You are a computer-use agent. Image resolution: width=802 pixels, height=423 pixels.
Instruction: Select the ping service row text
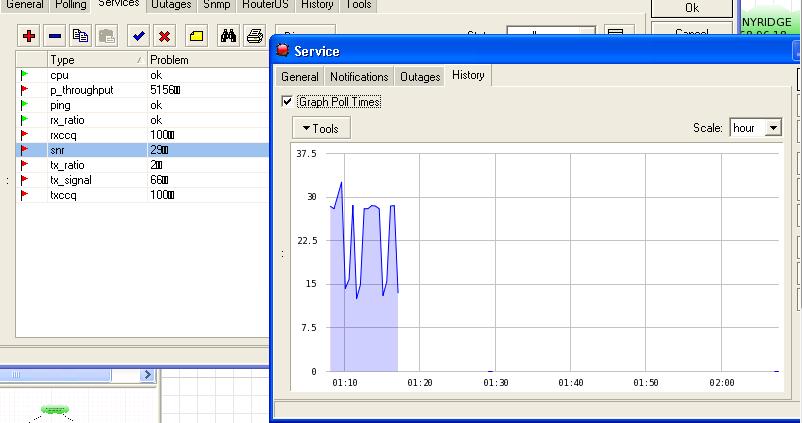[60, 105]
